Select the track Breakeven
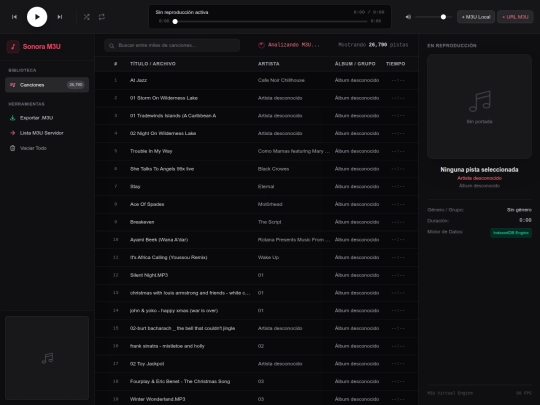Screen dimensions: 540x405 tap(257, 222)
